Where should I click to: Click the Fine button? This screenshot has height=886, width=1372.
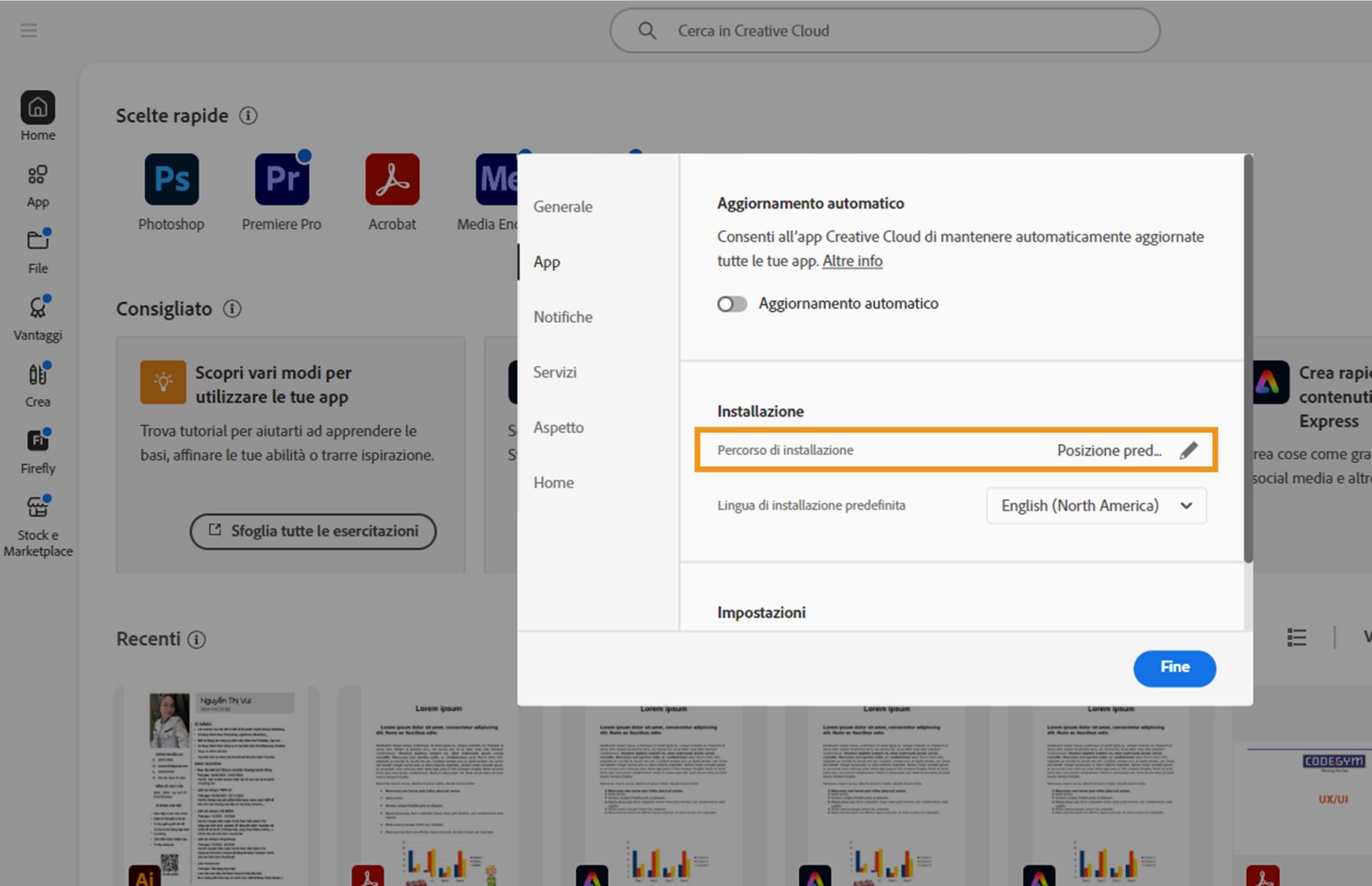tap(1174, 668)
